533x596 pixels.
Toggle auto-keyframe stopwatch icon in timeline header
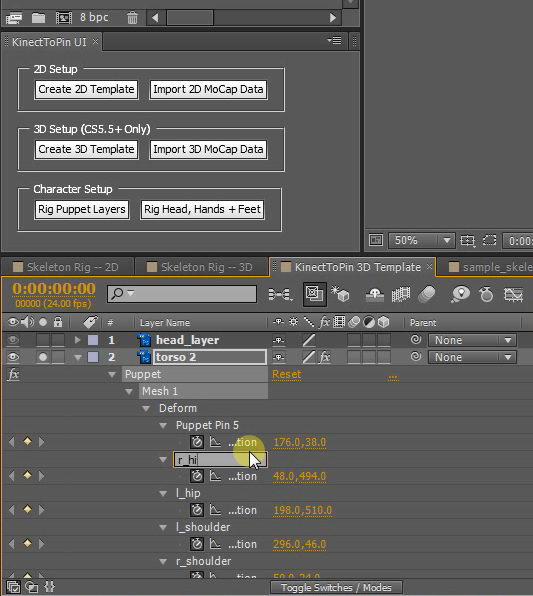click(x=486, y=294)
